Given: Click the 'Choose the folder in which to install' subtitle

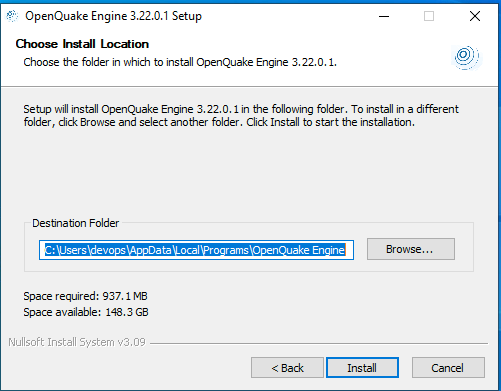Looking at the screenshot, I should pyautogui.click(x=180, y=62).
